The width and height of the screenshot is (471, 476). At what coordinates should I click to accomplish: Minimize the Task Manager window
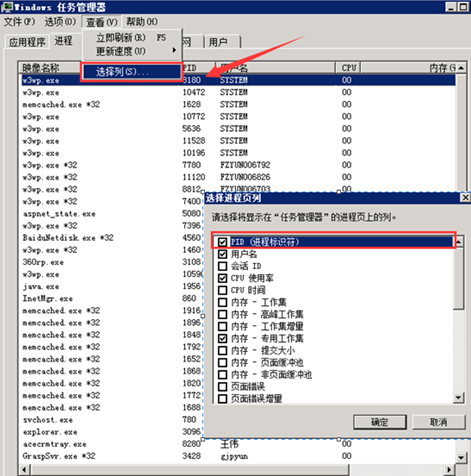pyautogui.click(x=451, y=7)
